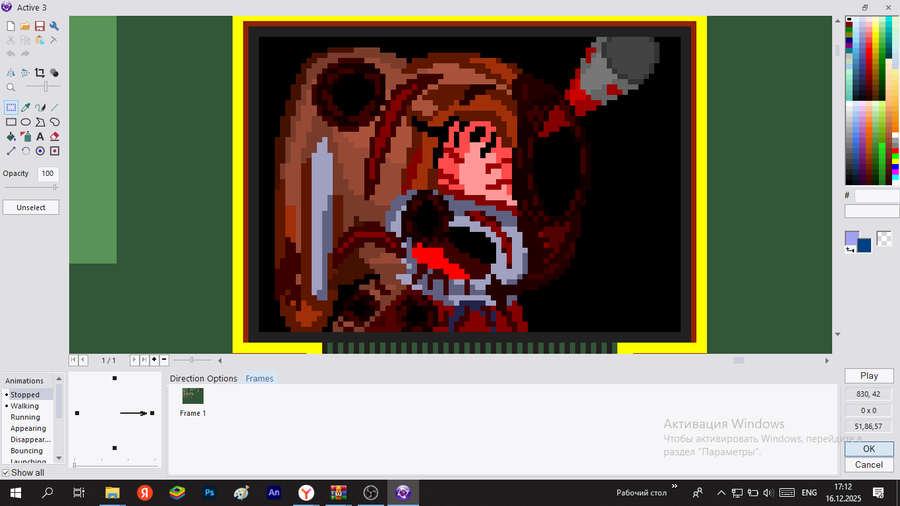The width and height of the screenshot is (900, 506).
Task: Select the Polygon shape tool
Action: [x=40, y=122]
